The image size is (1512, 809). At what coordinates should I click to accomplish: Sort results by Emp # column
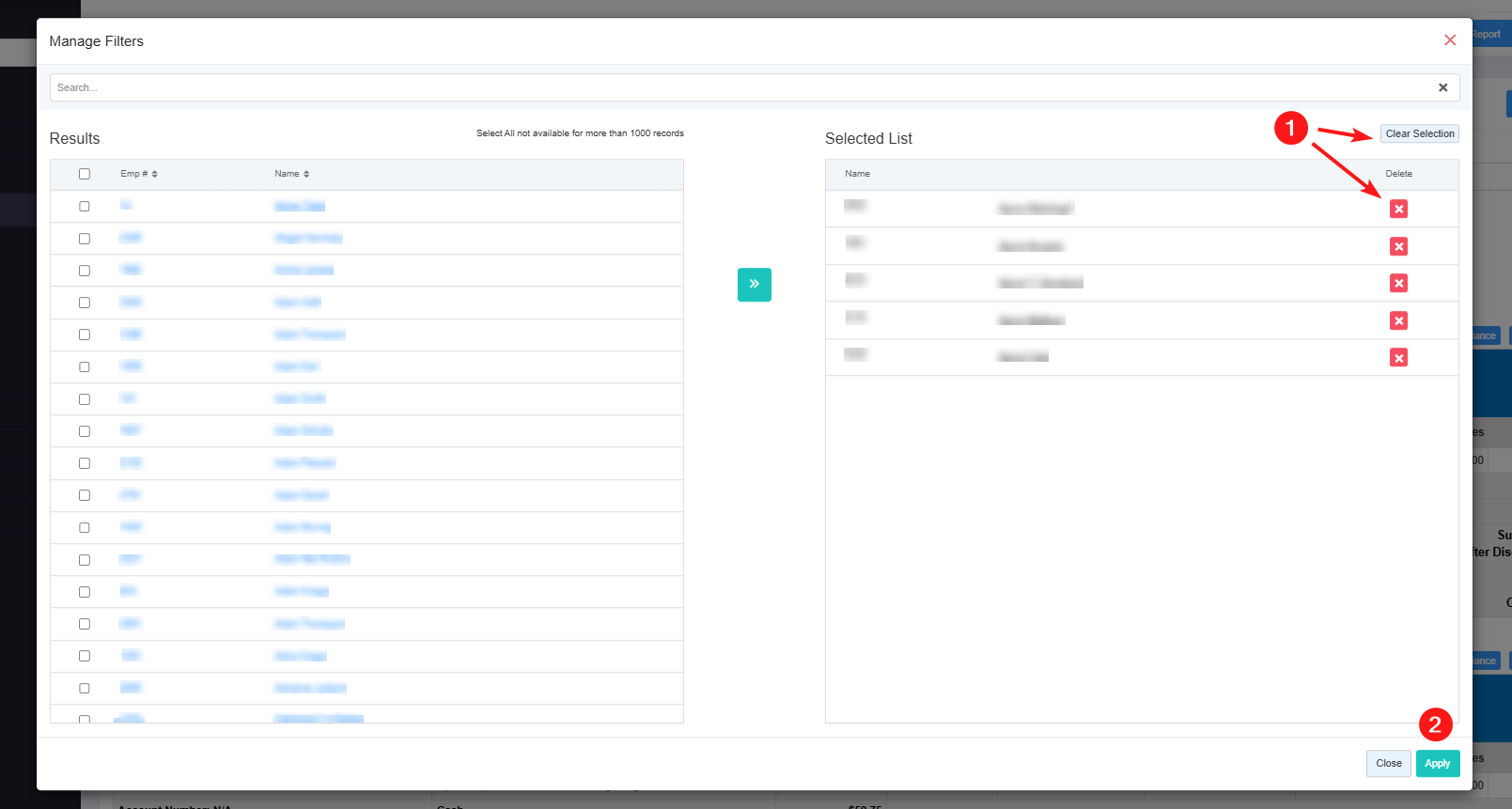point(138,174)
